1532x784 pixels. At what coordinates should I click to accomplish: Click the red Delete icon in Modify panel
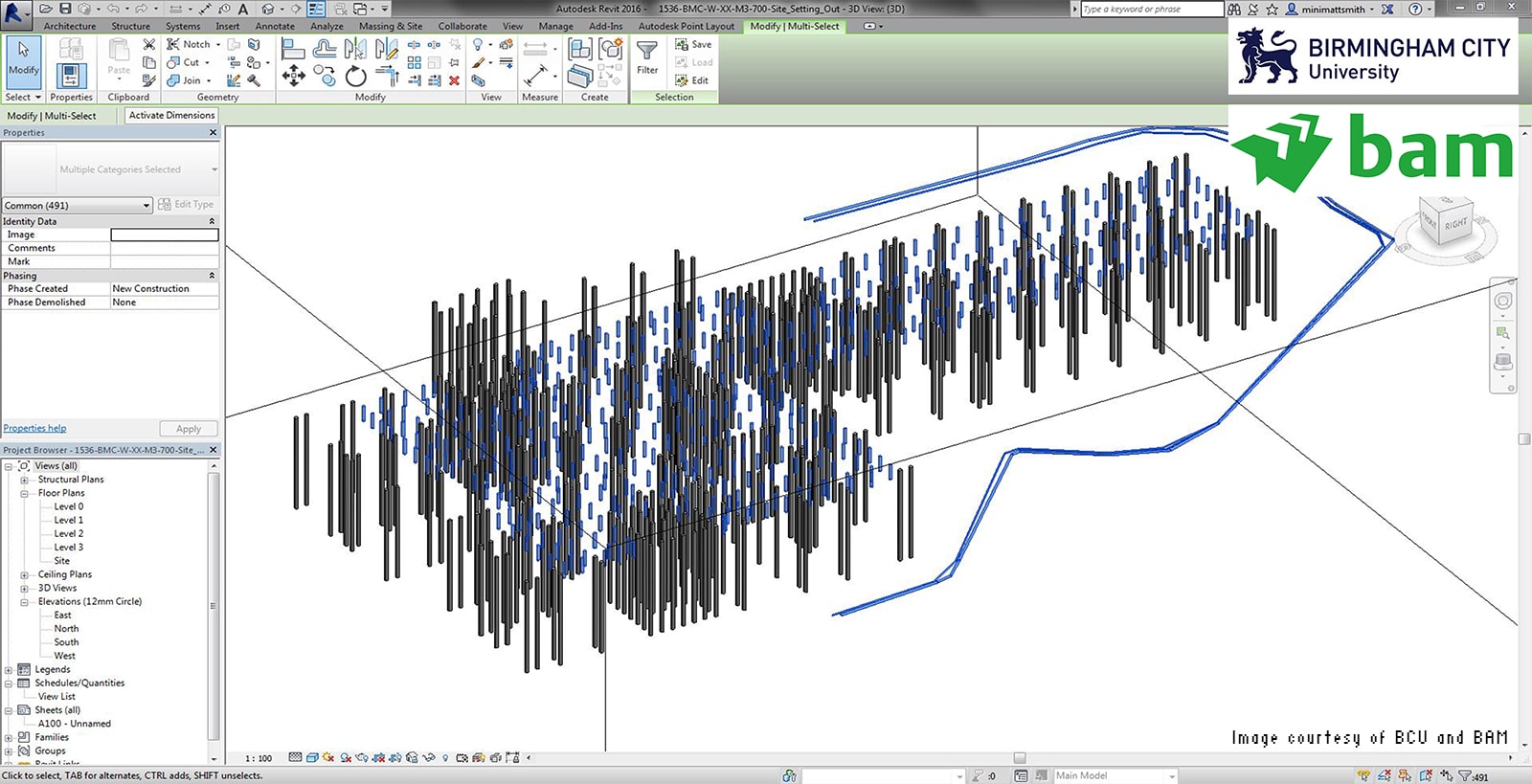point(454,80)
